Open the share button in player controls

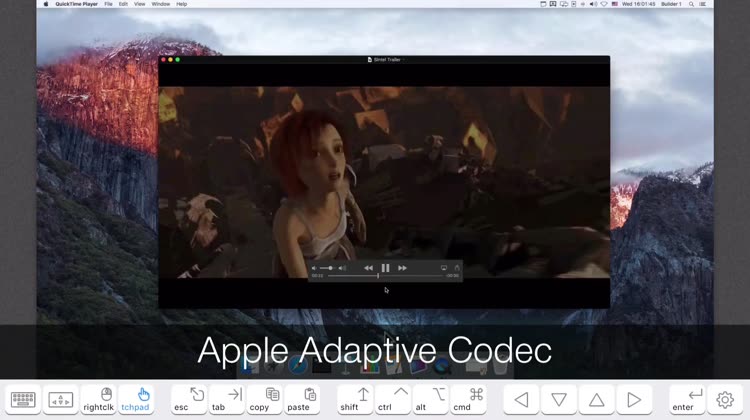tap(457, 268)
